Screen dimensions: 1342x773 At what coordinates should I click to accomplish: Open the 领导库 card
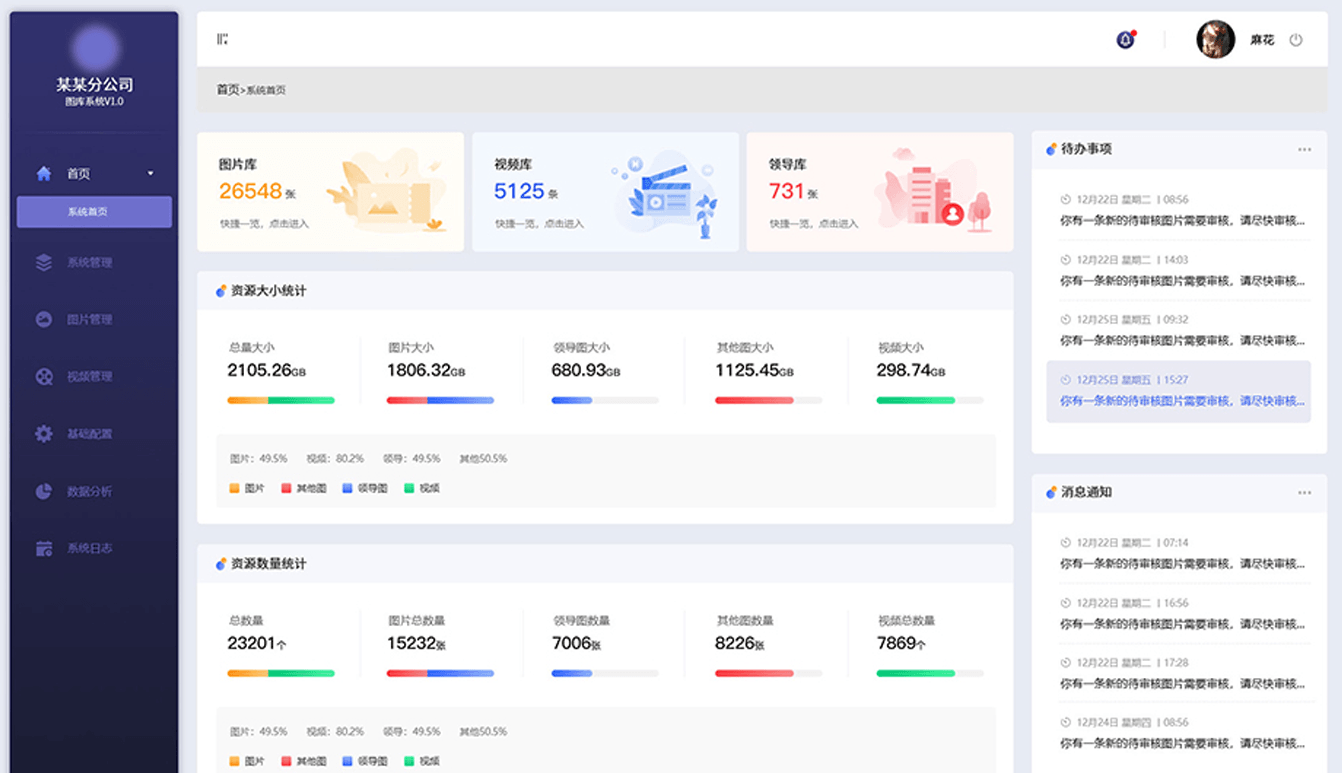pyautogui.click(x=880, y=192)
